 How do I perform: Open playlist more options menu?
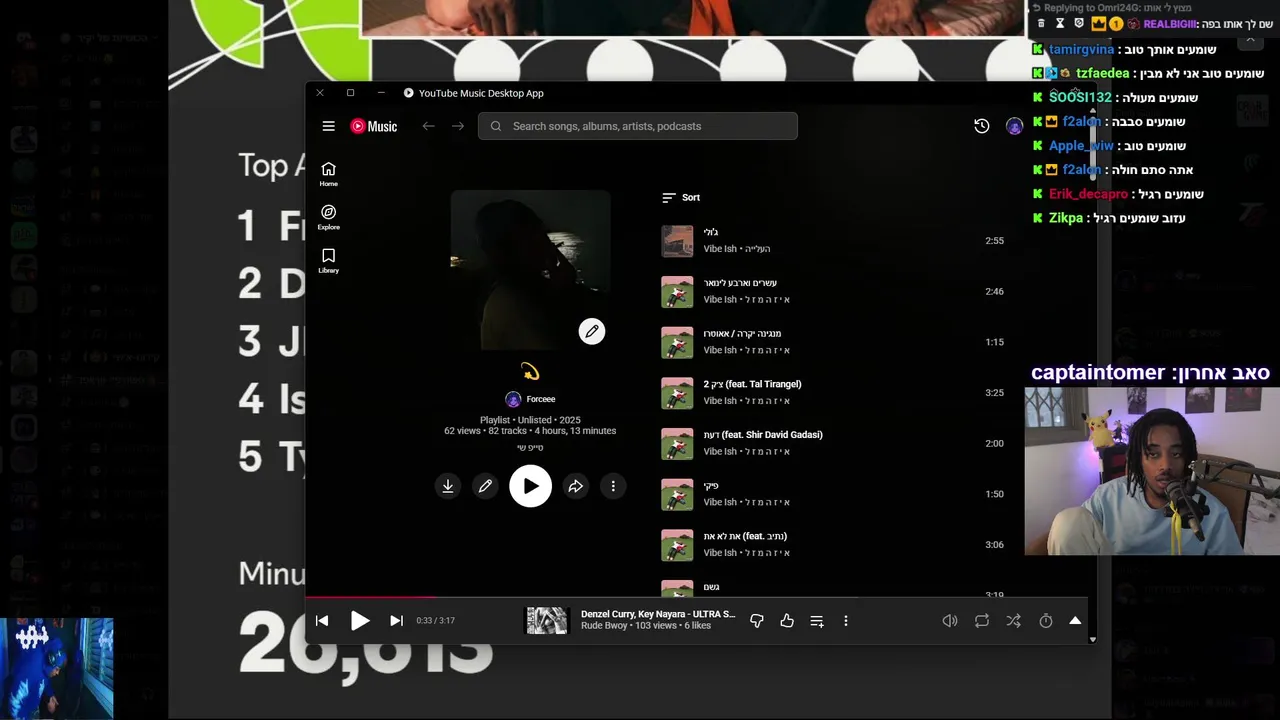tap(613, 486)
